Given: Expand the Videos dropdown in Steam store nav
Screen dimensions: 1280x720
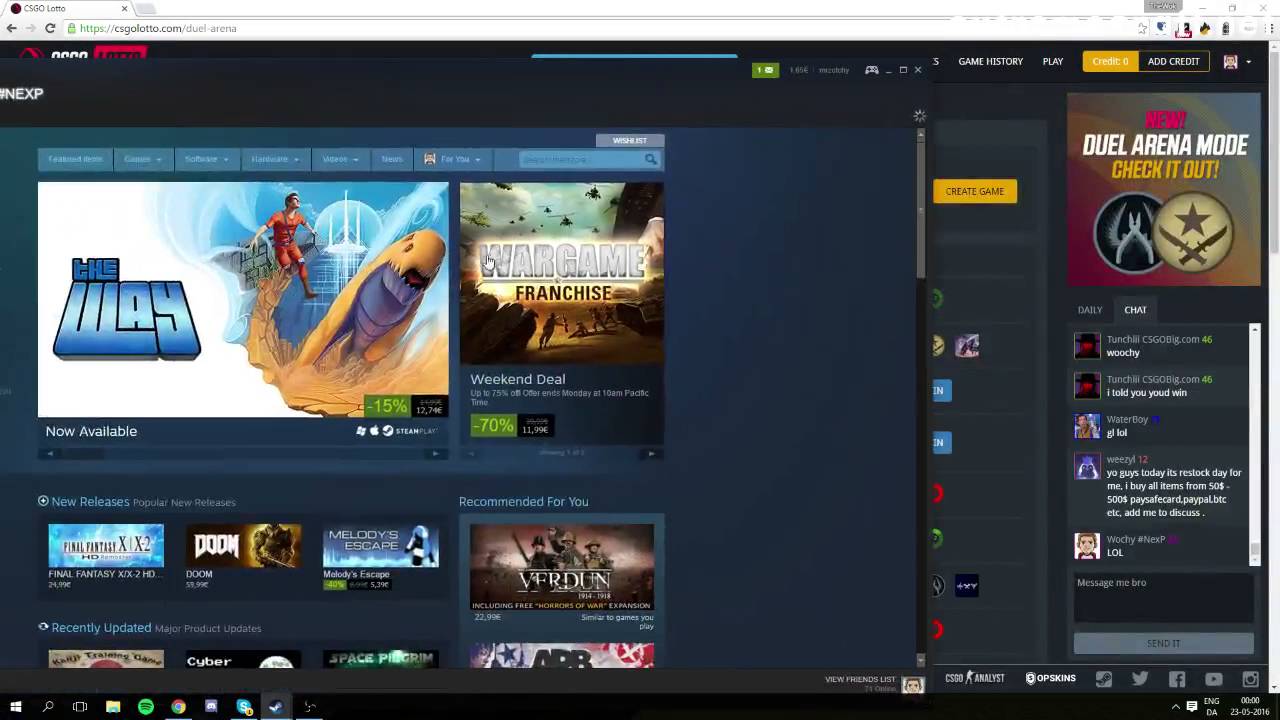Looking at the screenshot, I should (340, 159).
